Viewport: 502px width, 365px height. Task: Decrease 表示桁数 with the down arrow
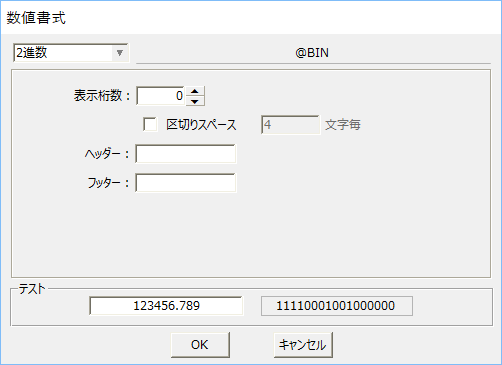(195, 101)
